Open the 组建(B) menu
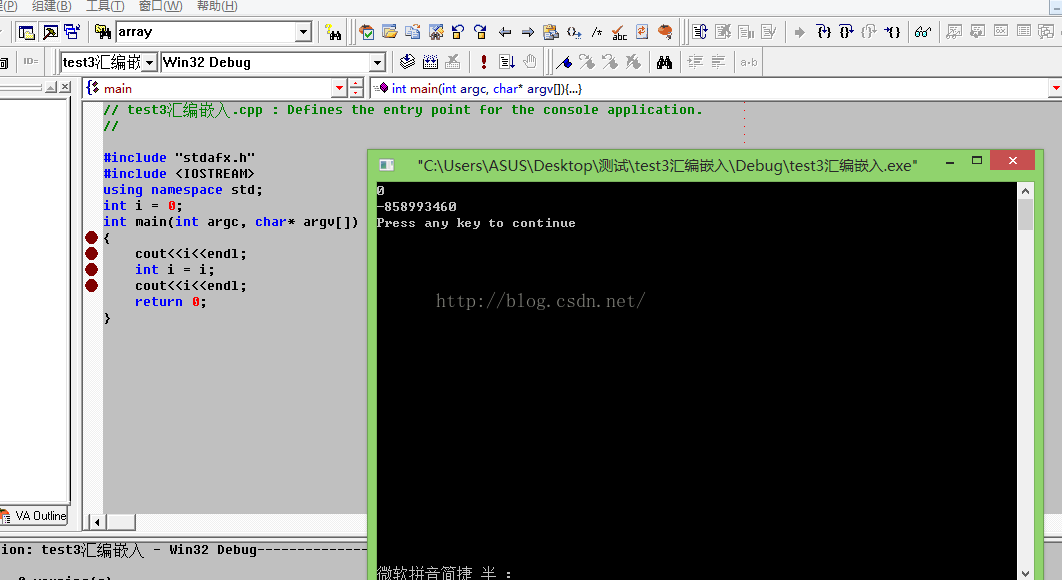 point(51,6)
